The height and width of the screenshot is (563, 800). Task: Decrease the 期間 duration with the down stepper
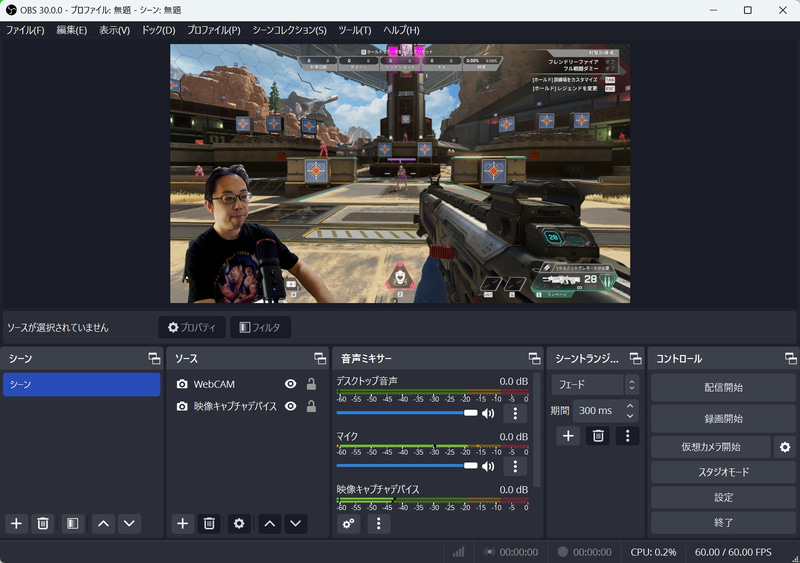point(630,416)
